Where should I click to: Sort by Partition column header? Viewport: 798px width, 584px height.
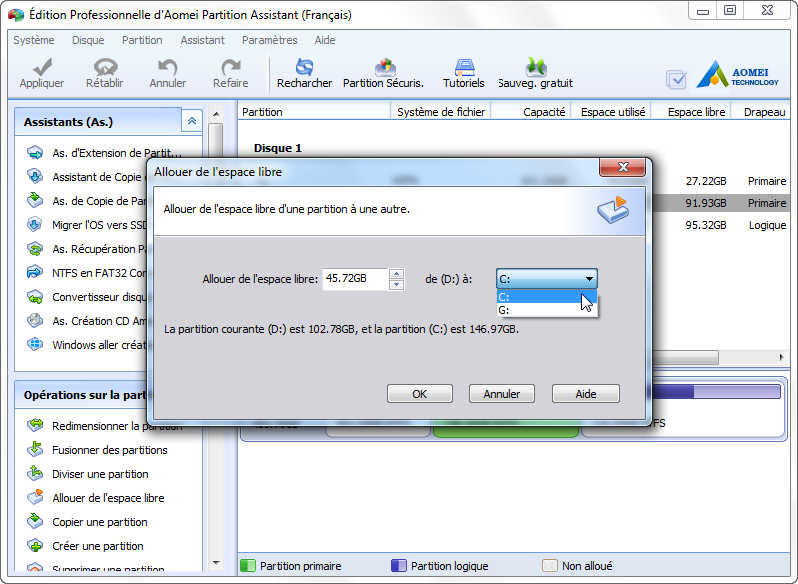tap(314, 112)
